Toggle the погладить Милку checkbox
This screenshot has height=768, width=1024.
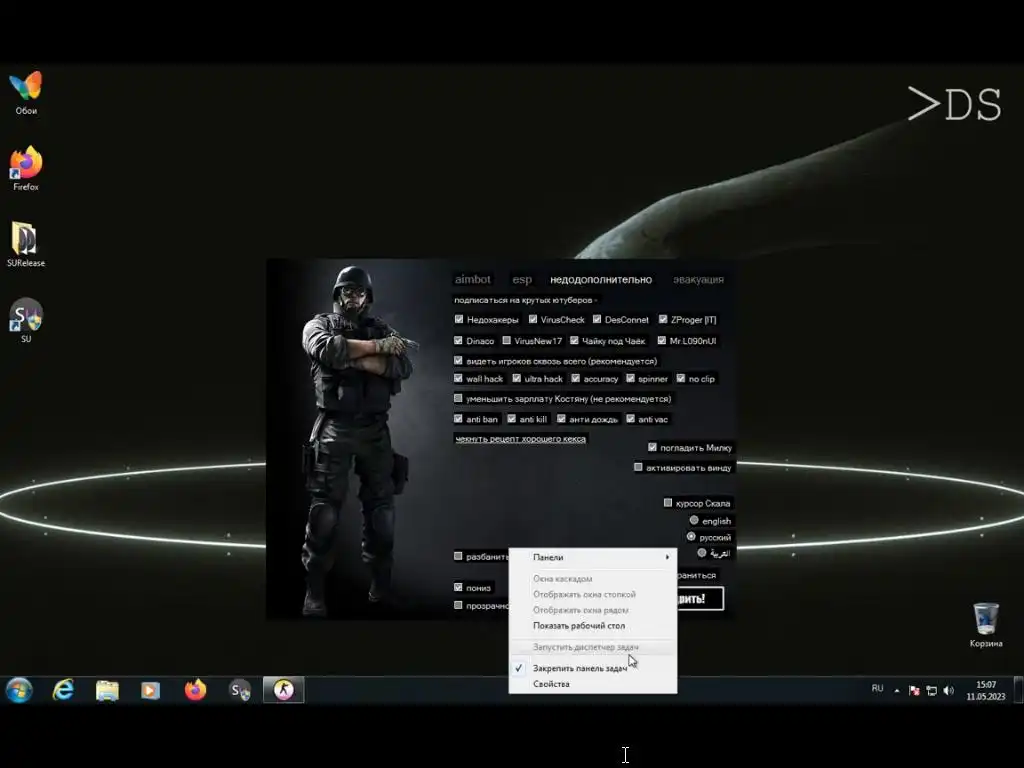652,447
